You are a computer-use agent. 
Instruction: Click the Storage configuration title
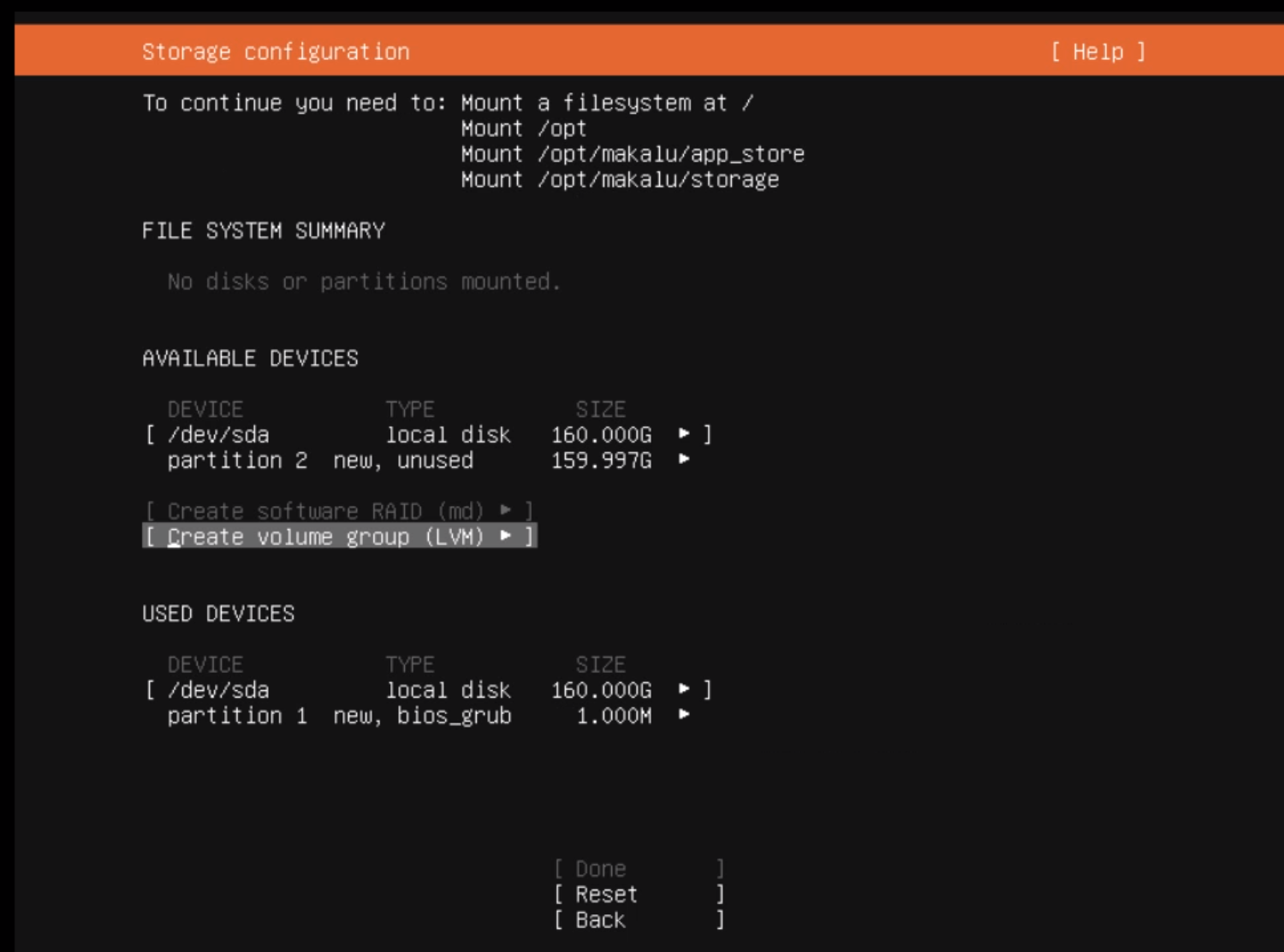[276, 52]
